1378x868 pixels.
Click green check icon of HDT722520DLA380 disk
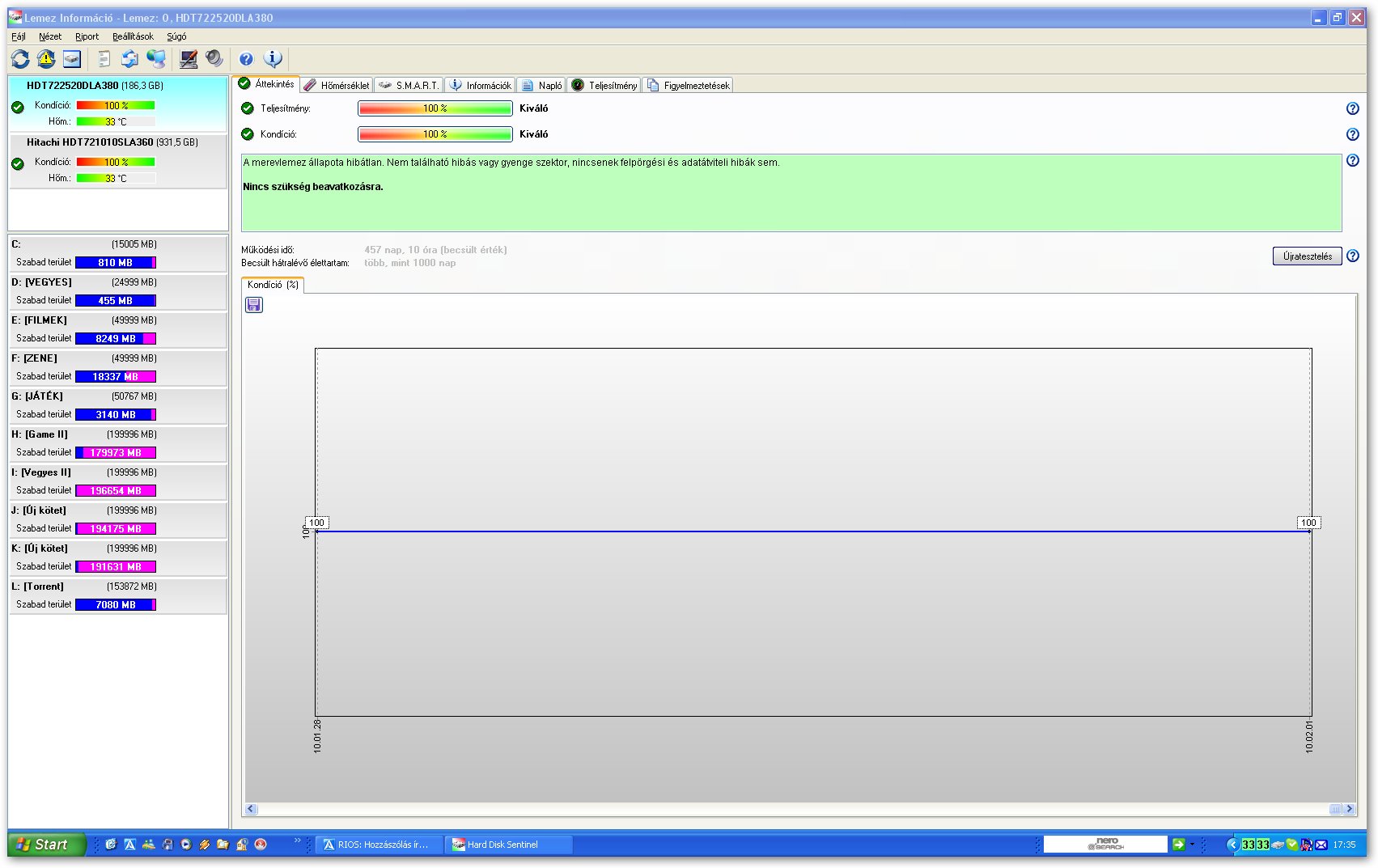point(18,107)
